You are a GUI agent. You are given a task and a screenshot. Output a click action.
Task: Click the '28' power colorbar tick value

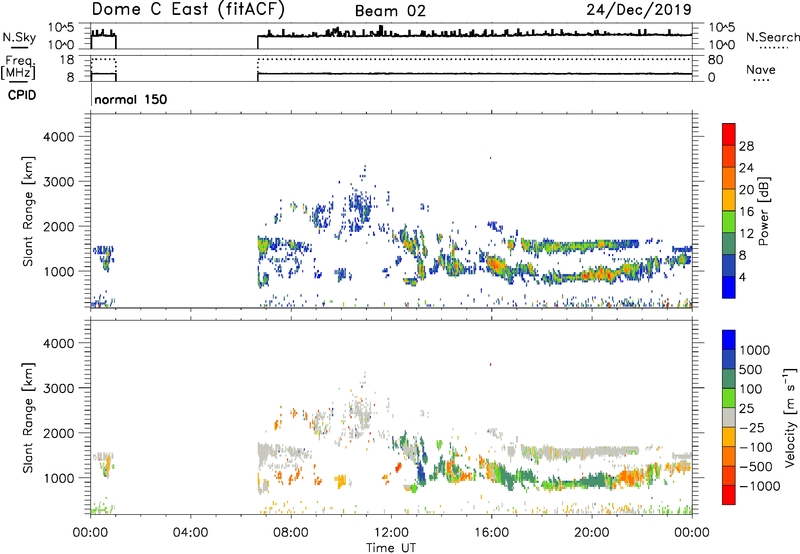click(746, 146)
